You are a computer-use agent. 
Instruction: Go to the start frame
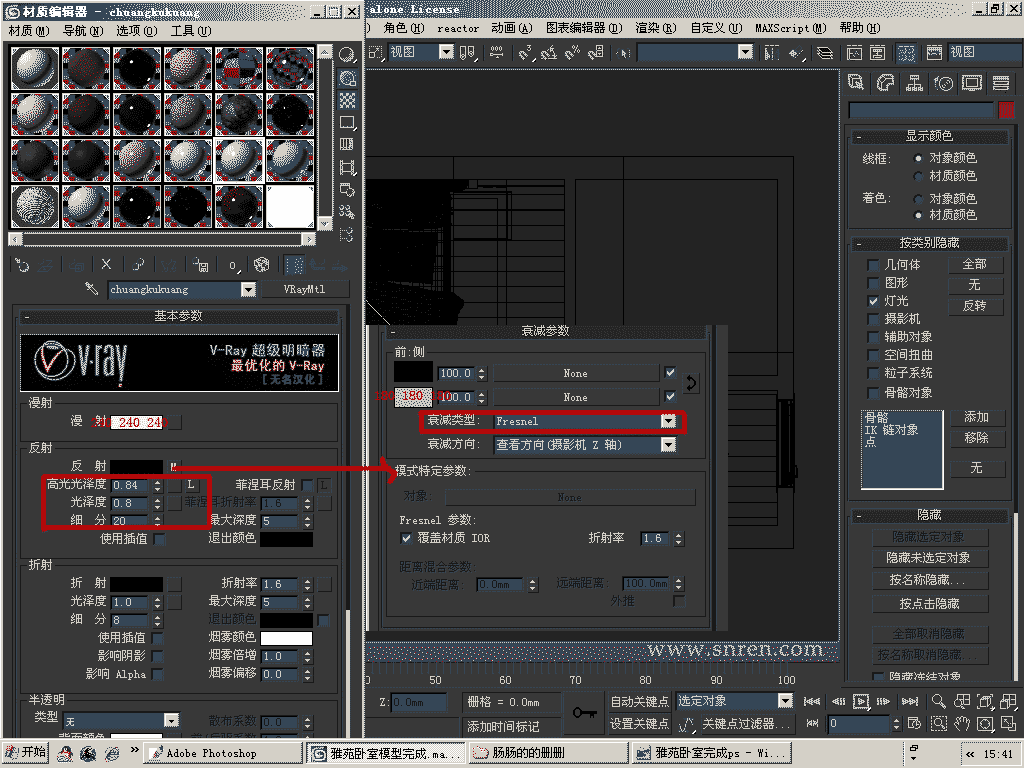click(x=812, y=701)
